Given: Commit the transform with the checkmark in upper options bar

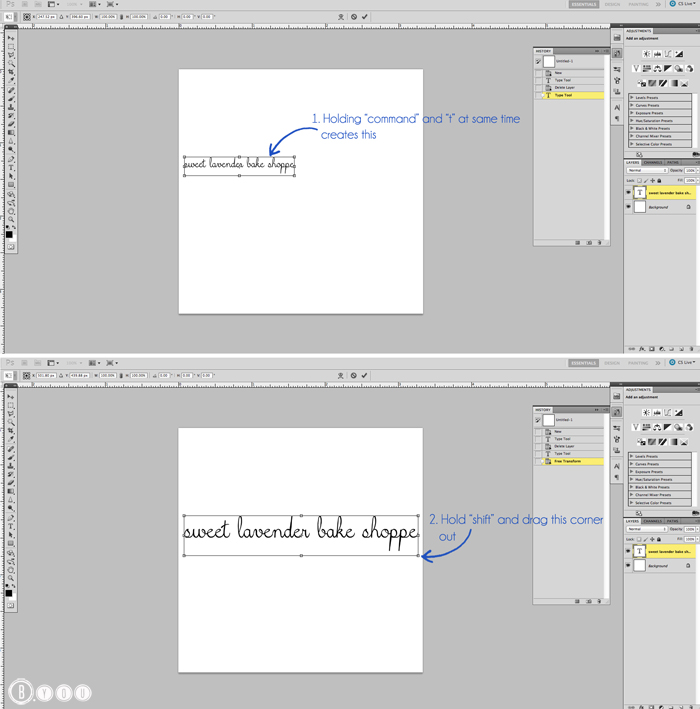Looking at the screenshot, I should coord(364,17).
